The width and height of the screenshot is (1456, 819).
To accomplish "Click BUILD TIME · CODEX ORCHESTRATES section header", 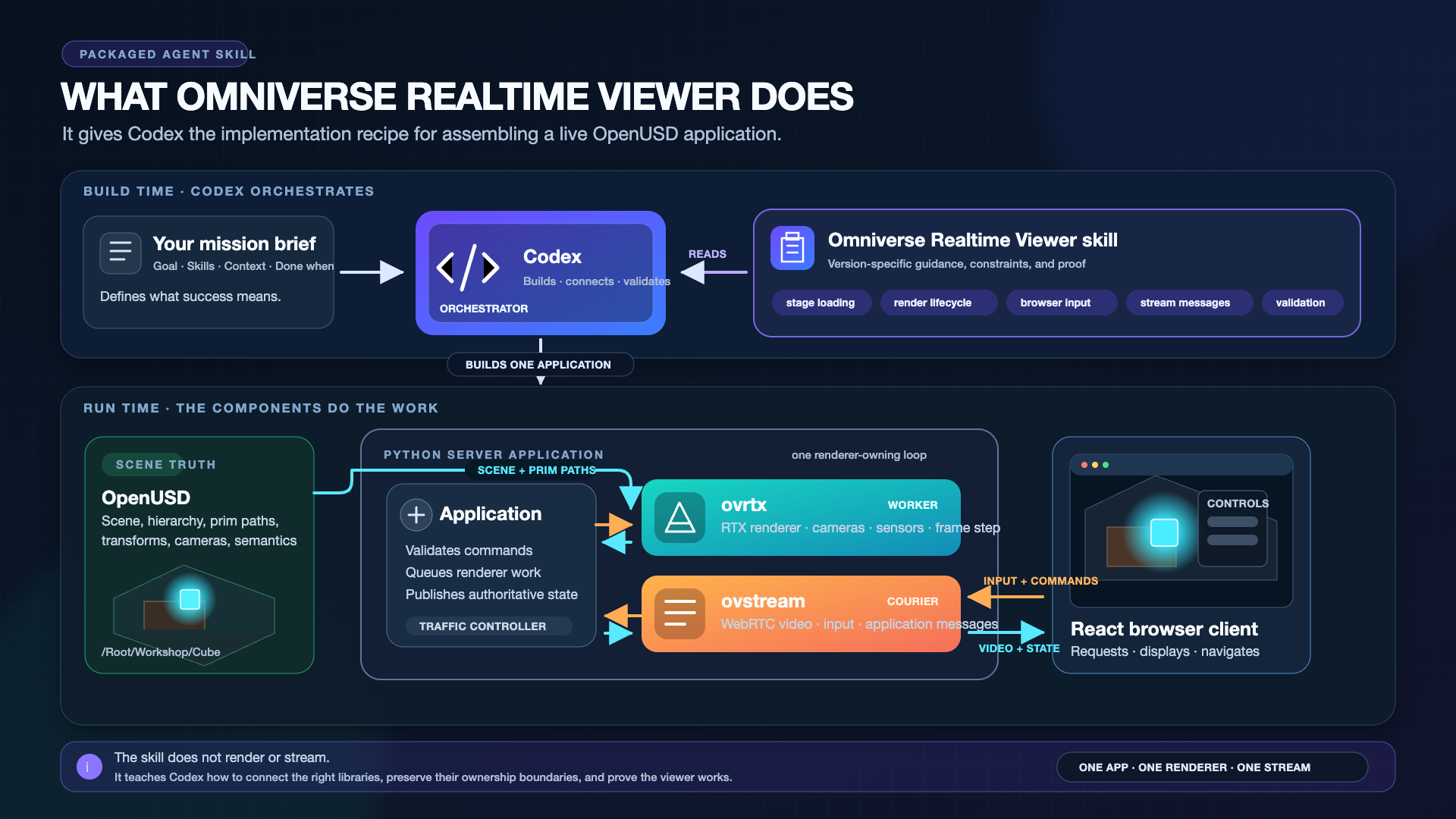I will (229, 191).
